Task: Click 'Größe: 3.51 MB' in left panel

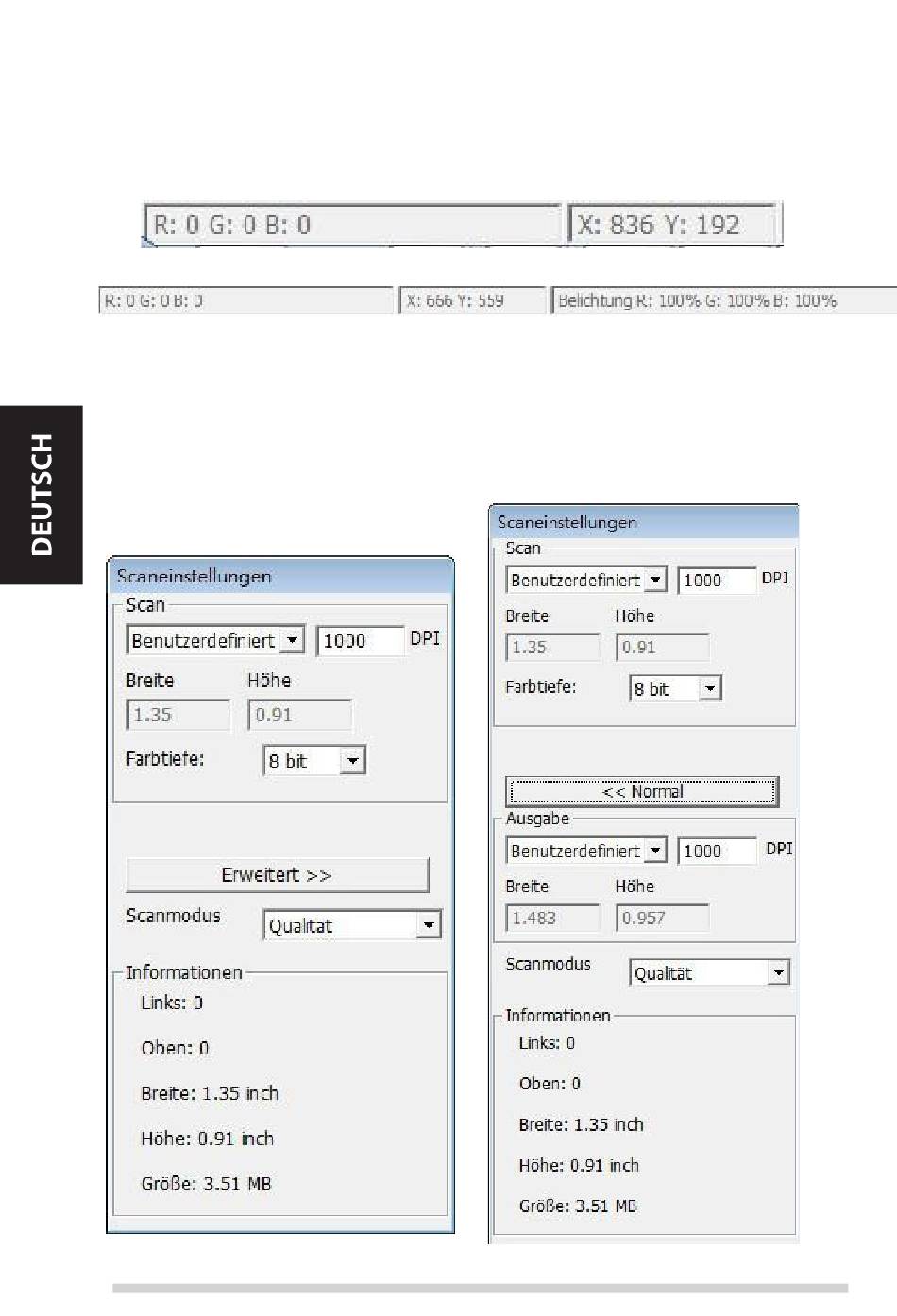Action: [206, 1183]
